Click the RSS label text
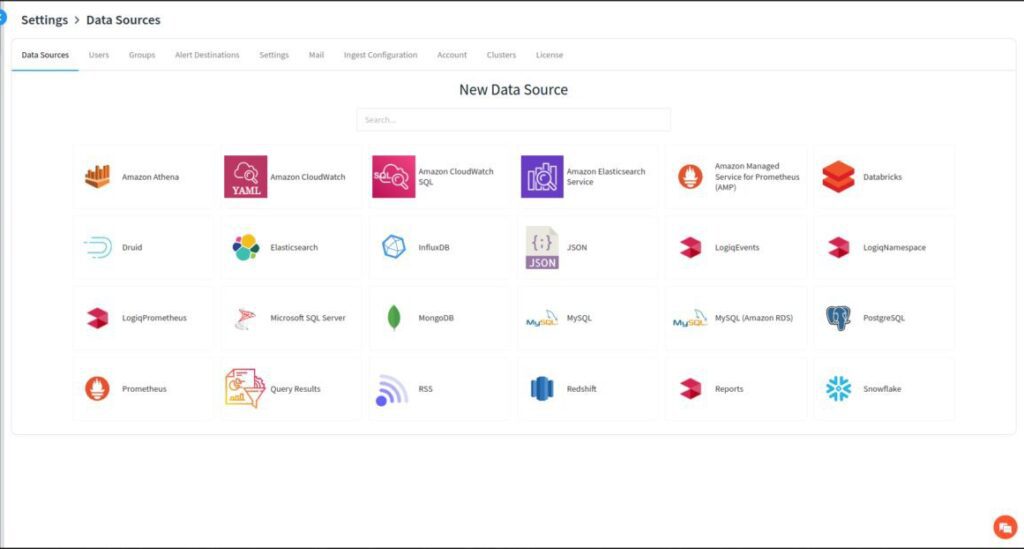This screenshot has height=549, width=1024. click(425, 388)
